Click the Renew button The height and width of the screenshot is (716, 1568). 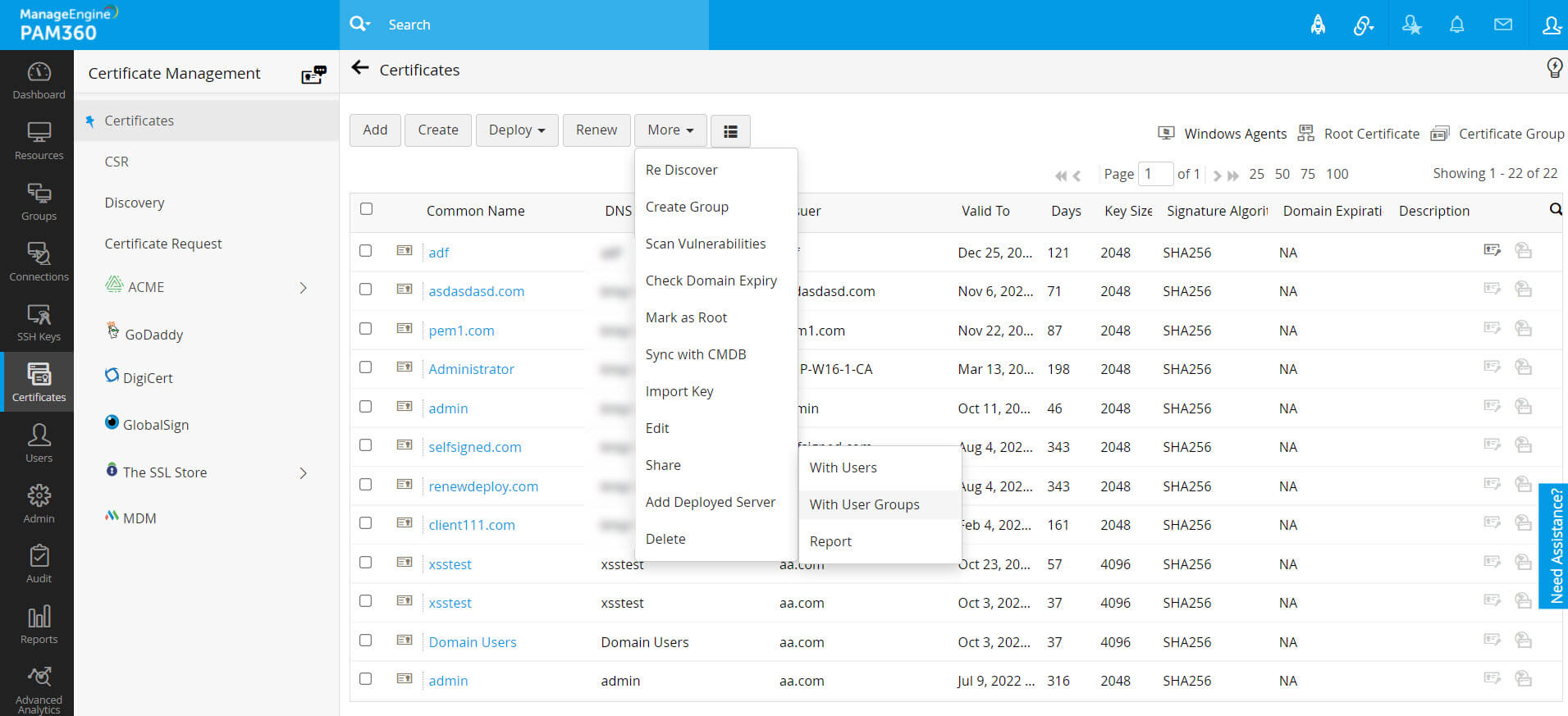click(597, 130)
